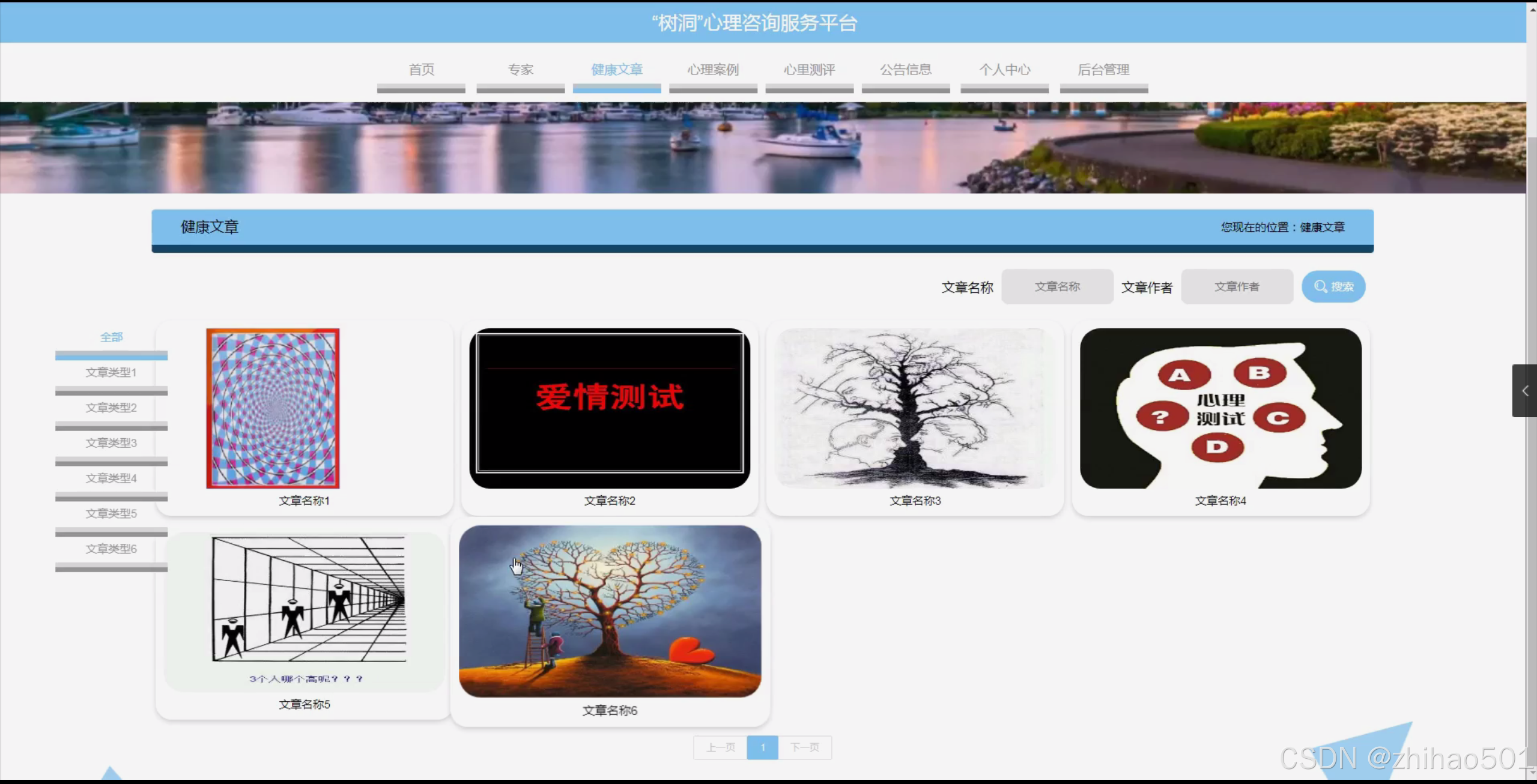Screen dimensions: 1537x784
Task: Enter the 后台管理 section
Action: (1103, 70)
